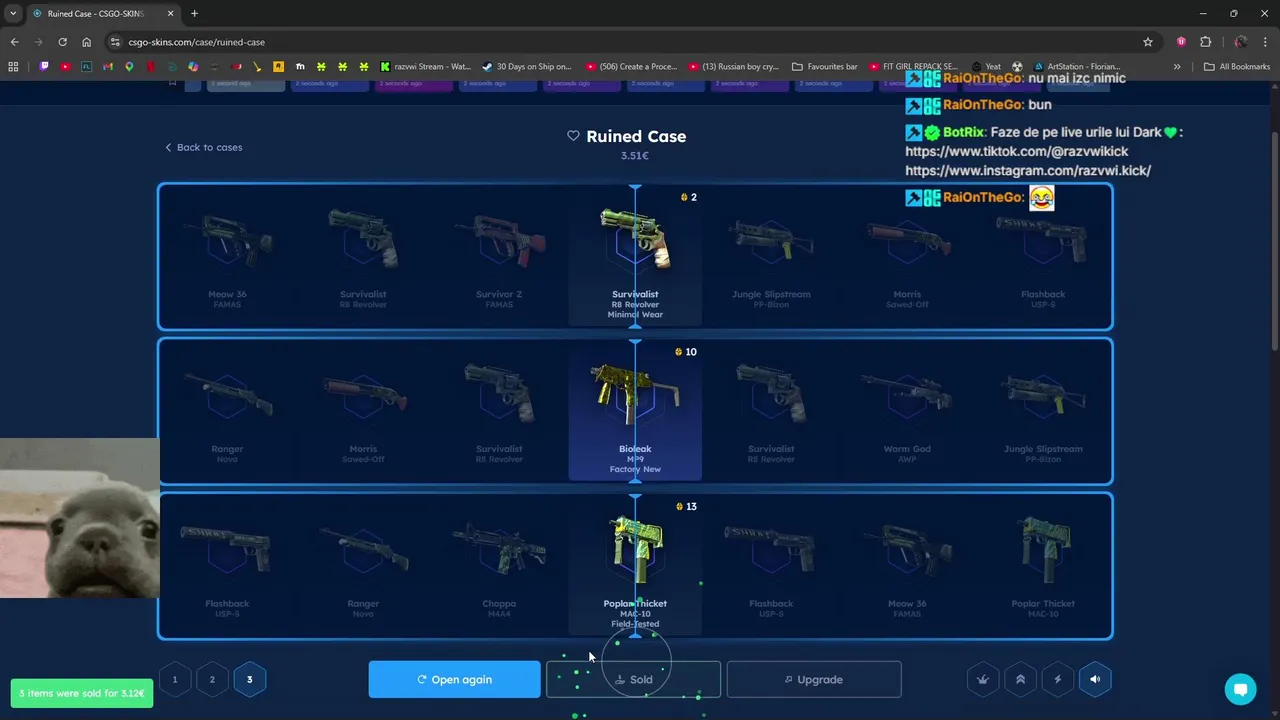Select the won Bioleak MP9 card
The height and width of the screenshot is (720, 1280).
point(635,411)
